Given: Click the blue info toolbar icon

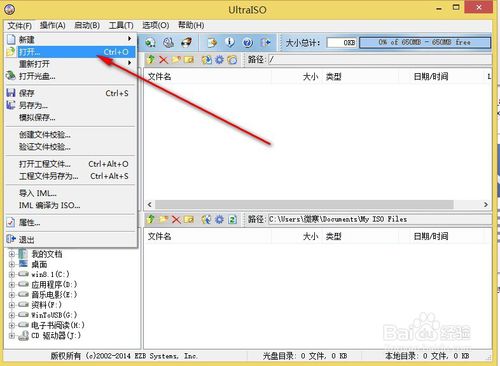Looking at the screenshot, I should pyautogui.click(x=230, y=42).
